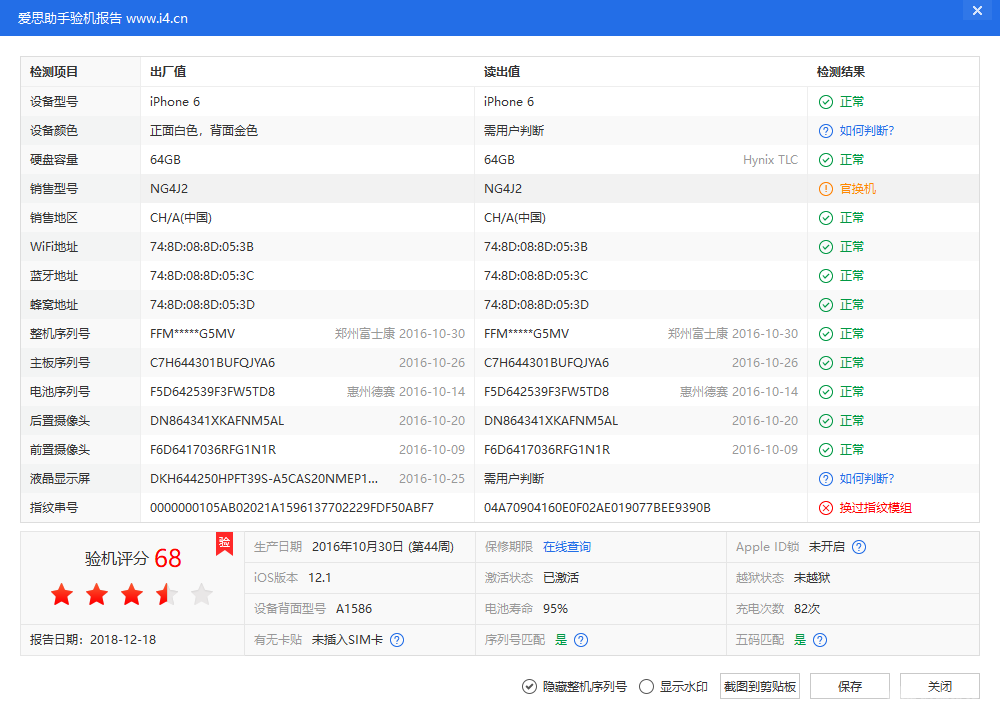This screenshot has height=720, width=1000.
Task: Click the 已激活 activation status
Action: click(x=561, y=578)
